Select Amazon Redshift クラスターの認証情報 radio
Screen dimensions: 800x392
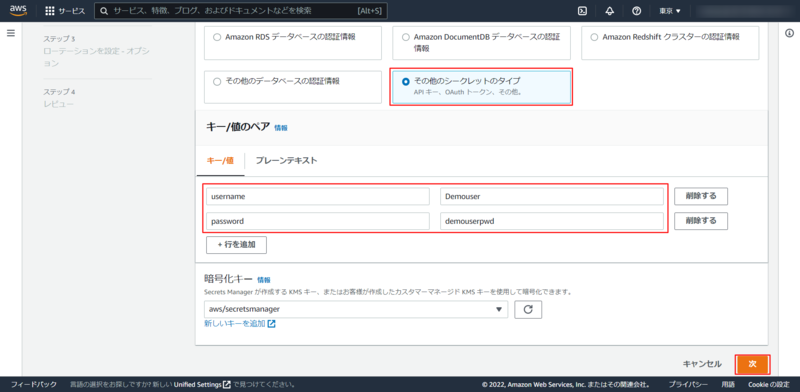(594, 37)
